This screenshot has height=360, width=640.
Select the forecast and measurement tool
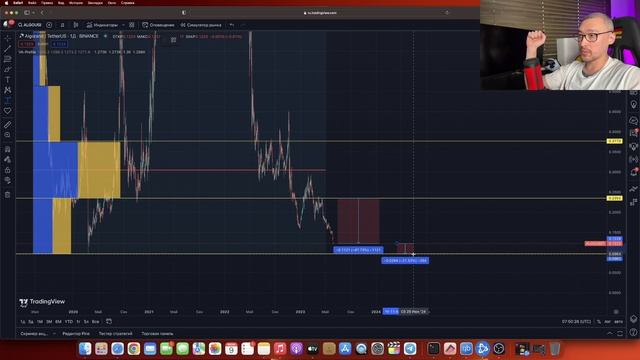(7, 100)
